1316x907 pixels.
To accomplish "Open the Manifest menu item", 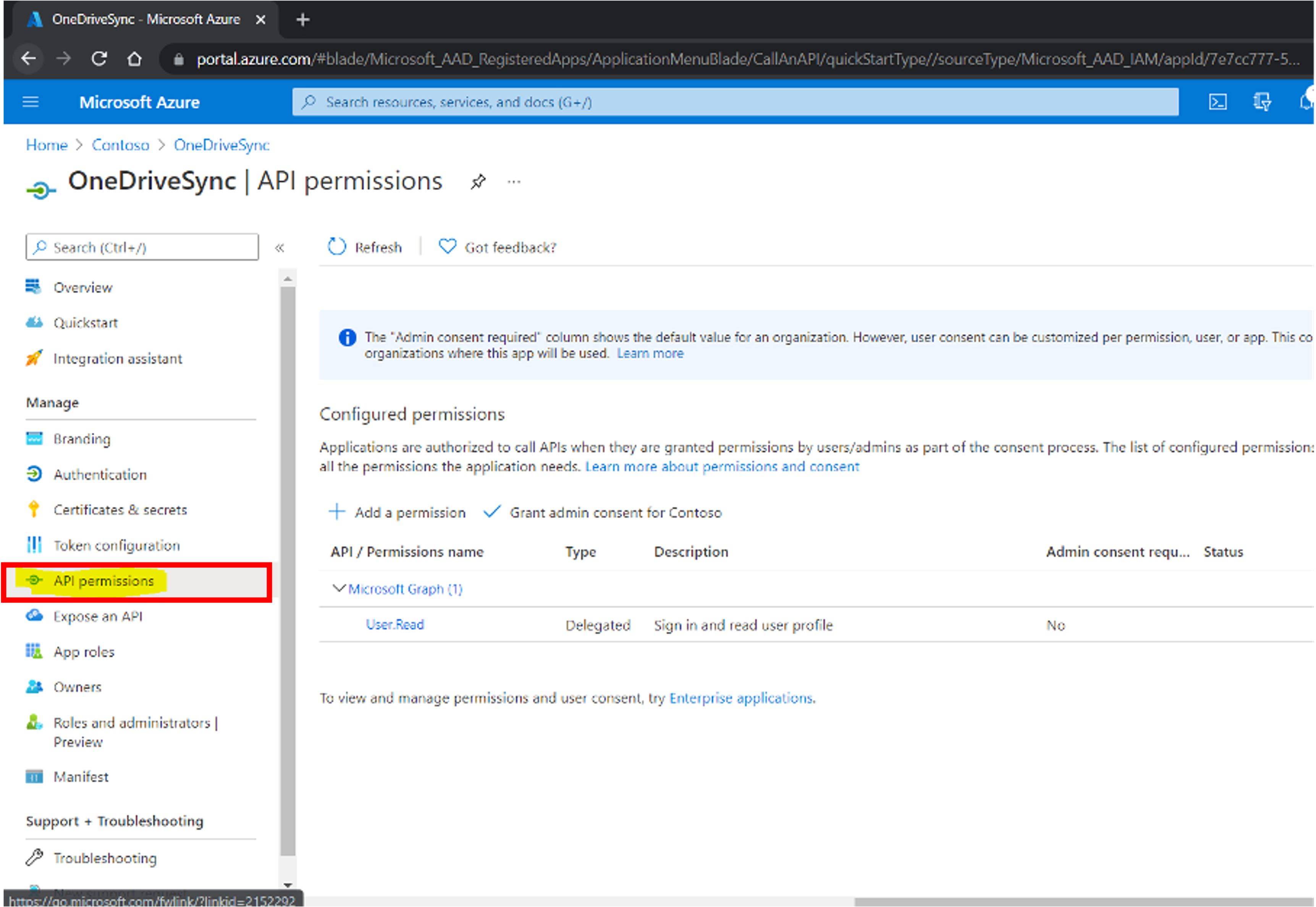I will (81, 777).
